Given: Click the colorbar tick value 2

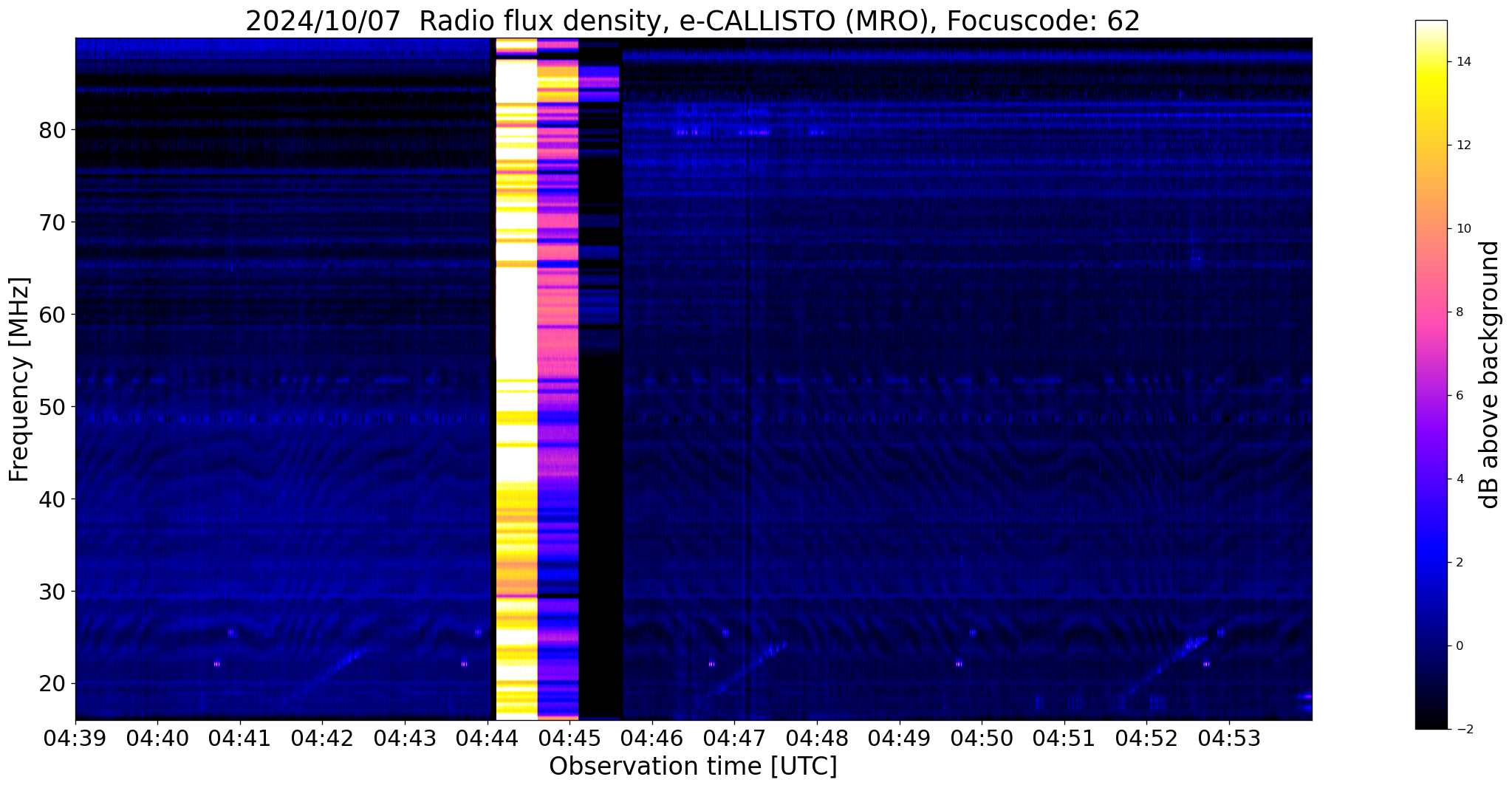Looking at the screenshot, I should 1460,563.
